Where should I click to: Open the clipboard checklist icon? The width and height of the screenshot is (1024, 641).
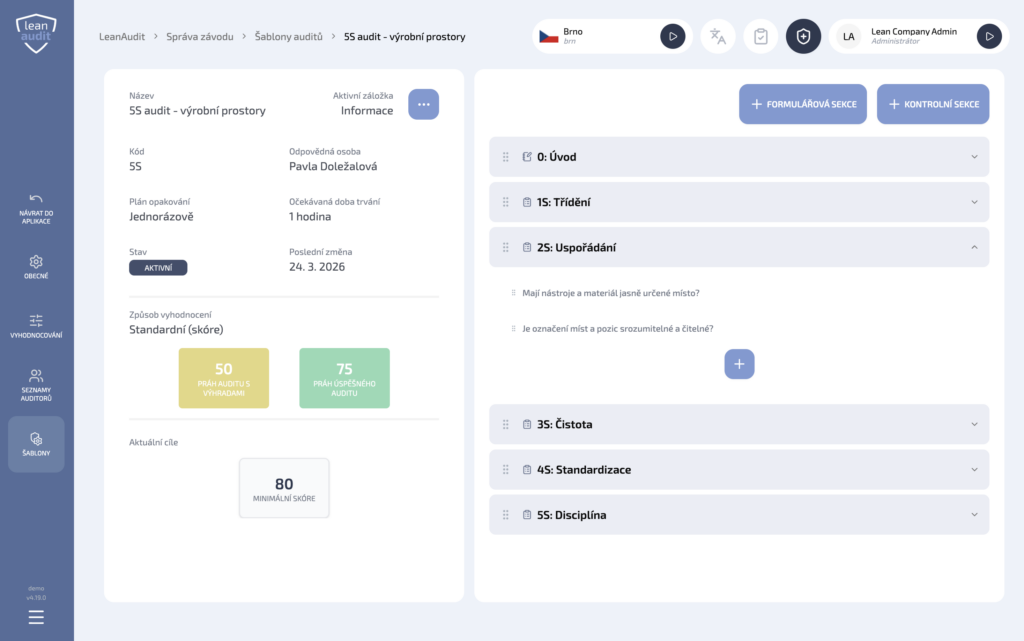(761, 37)
